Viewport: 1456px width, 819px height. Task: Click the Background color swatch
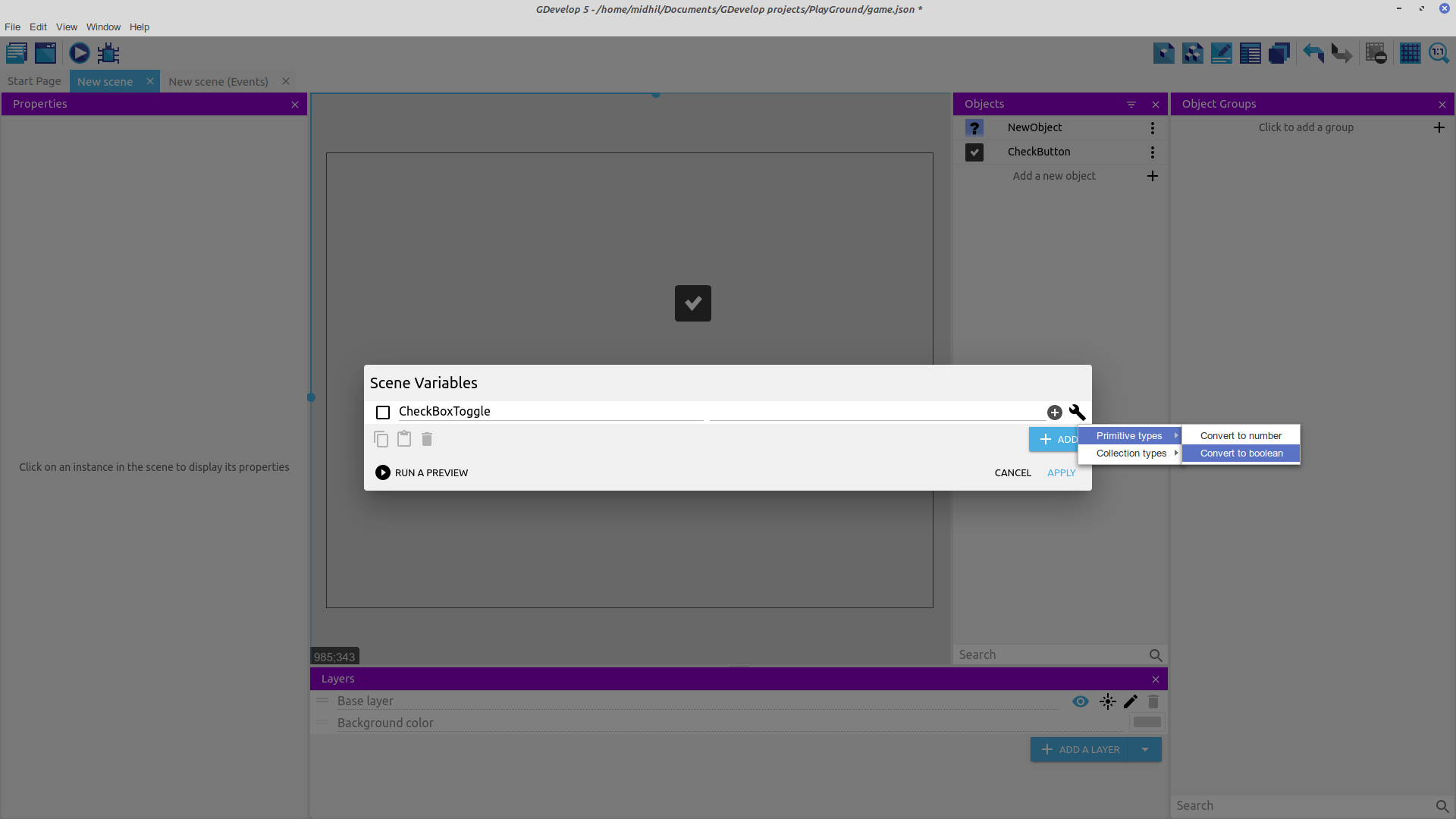coord(1147,723)
